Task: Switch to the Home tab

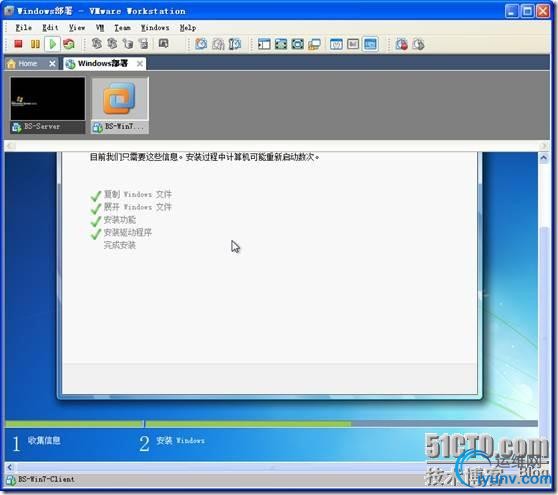Action: pyautogui.click(x=28, y=64)
